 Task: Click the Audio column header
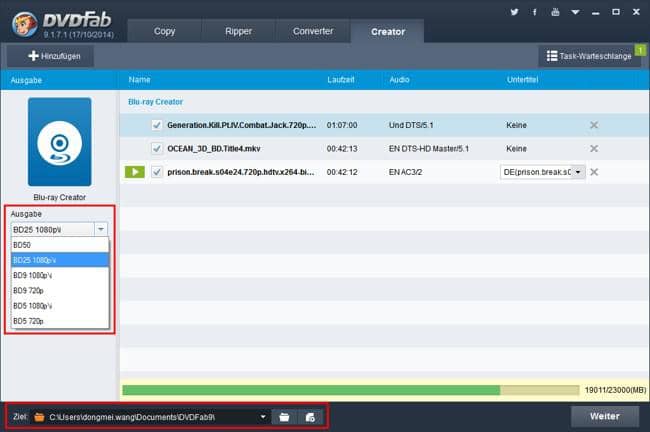399,80
